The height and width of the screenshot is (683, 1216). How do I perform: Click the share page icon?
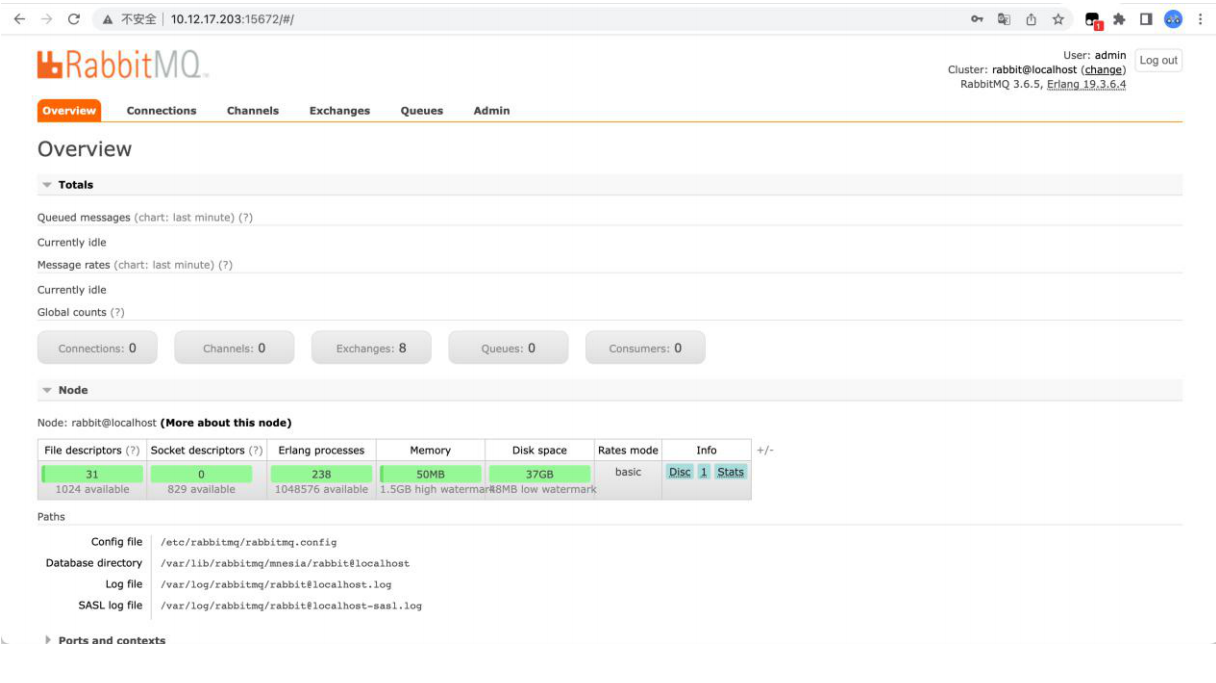[1031, 19]
